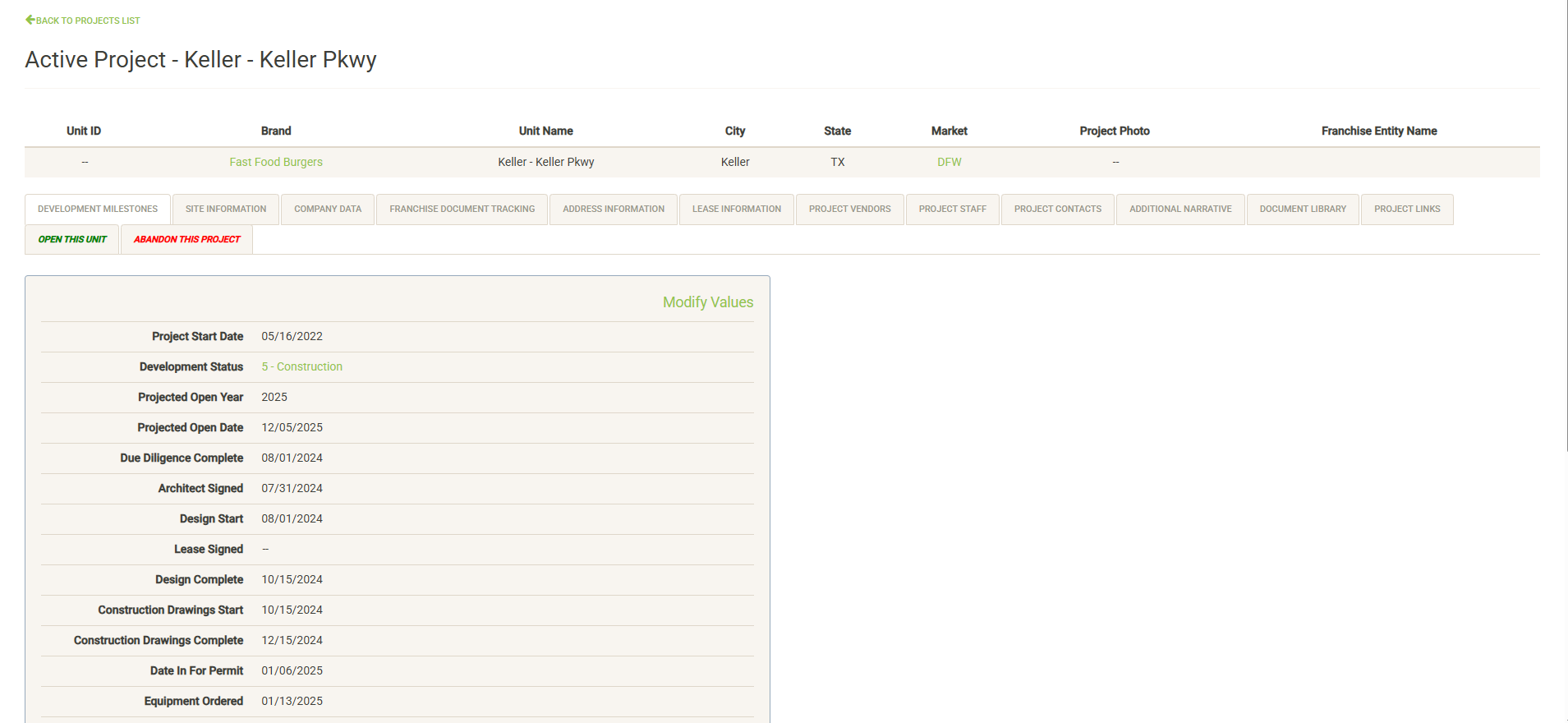Switch to the Project Contacts tab
Screen dimensions: 1568x723
click(1057, 210)
